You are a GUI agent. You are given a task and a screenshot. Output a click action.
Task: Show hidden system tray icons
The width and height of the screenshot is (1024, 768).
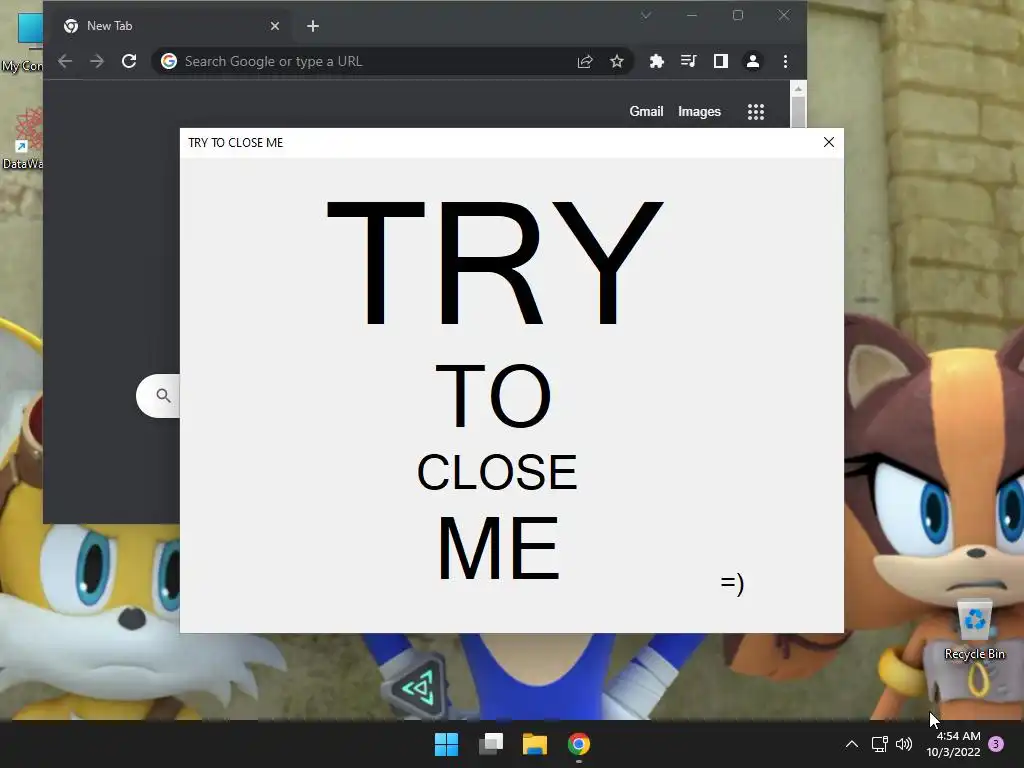click(x=852, y=744)
